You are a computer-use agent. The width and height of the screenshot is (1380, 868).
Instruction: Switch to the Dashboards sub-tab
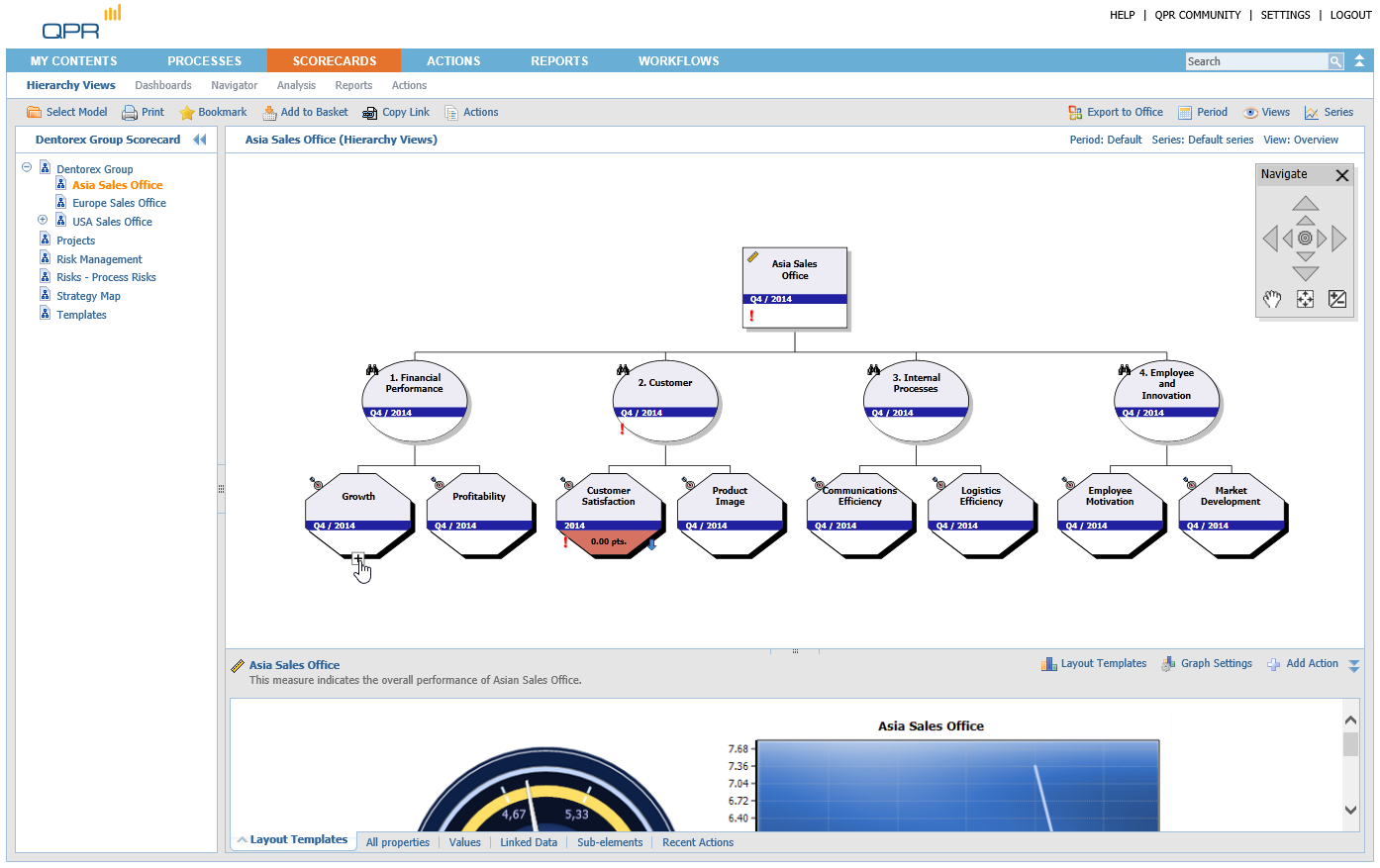point(163,85)
